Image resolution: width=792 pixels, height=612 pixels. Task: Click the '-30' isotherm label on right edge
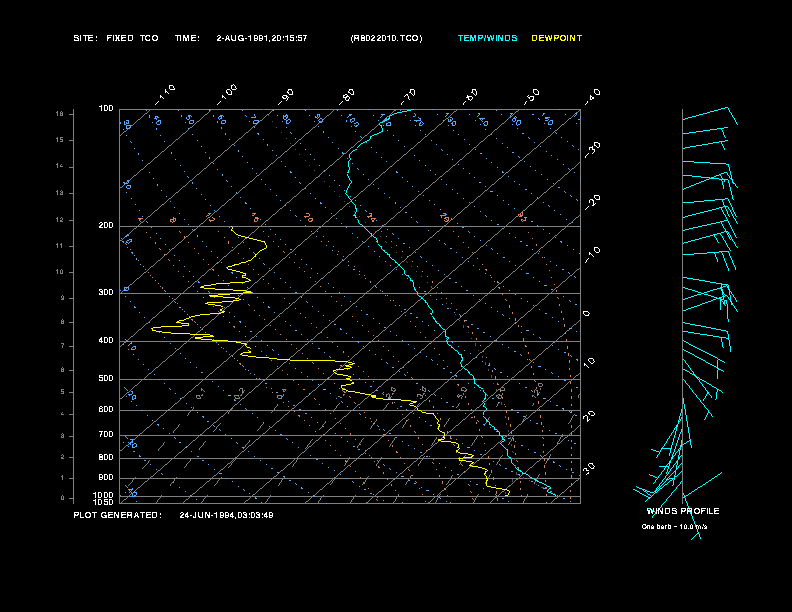click(x=593, y=149)
